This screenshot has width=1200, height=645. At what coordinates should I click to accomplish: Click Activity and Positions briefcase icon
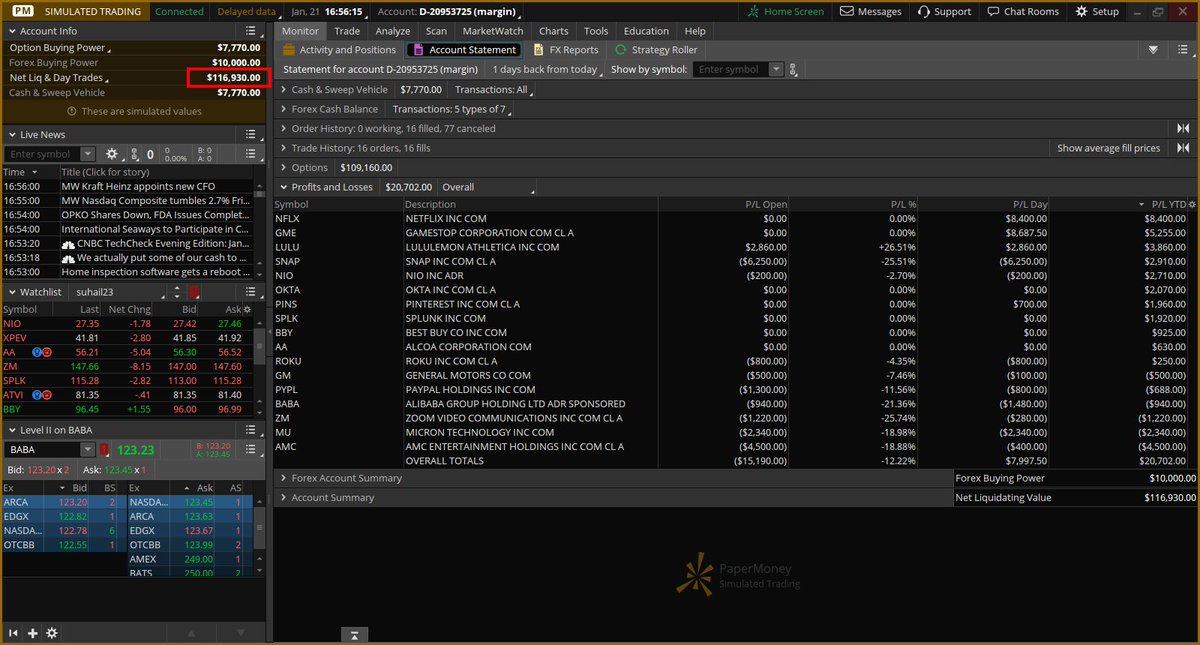point(289,49)
